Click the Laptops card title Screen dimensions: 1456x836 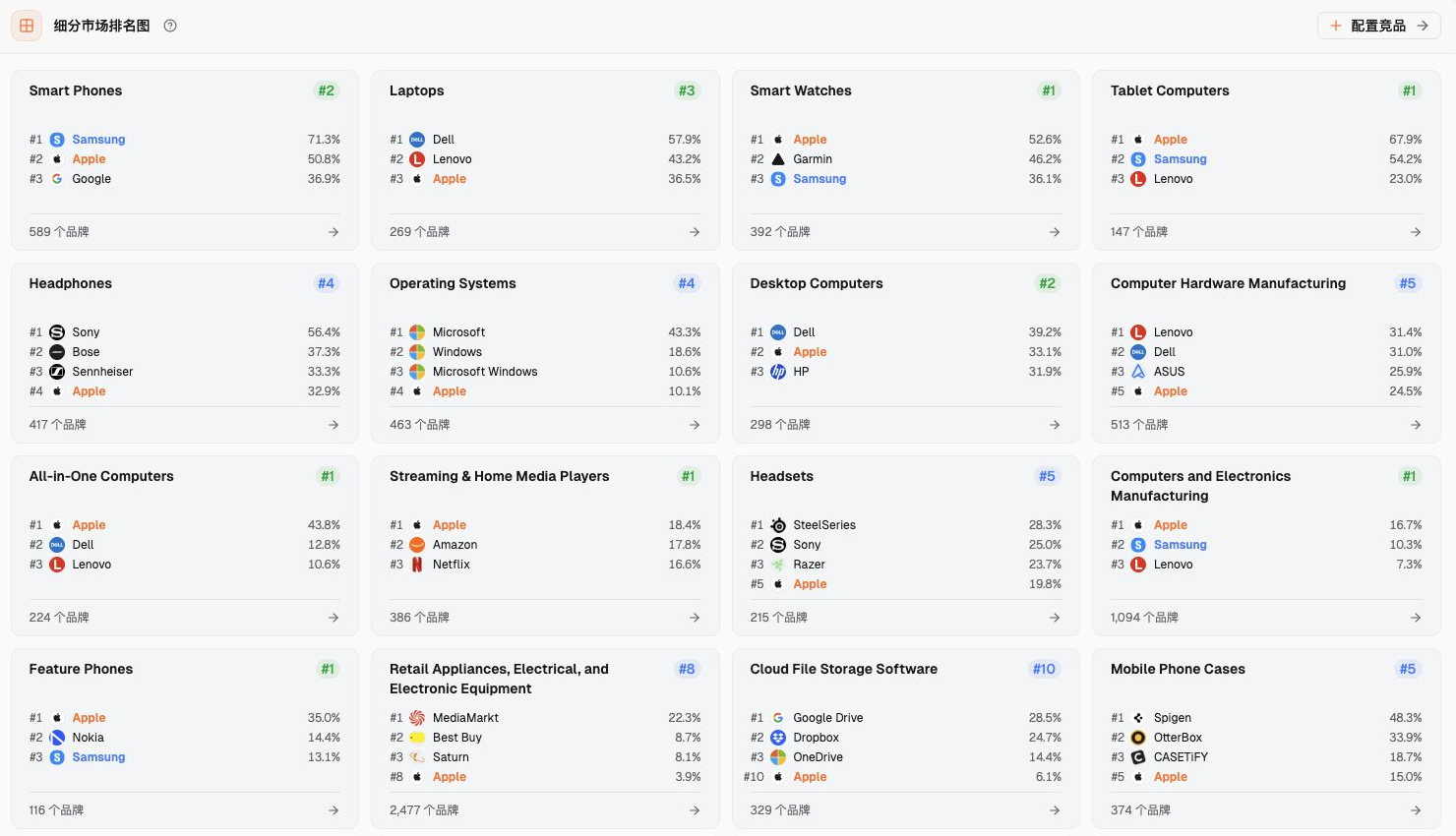[417, 90]
